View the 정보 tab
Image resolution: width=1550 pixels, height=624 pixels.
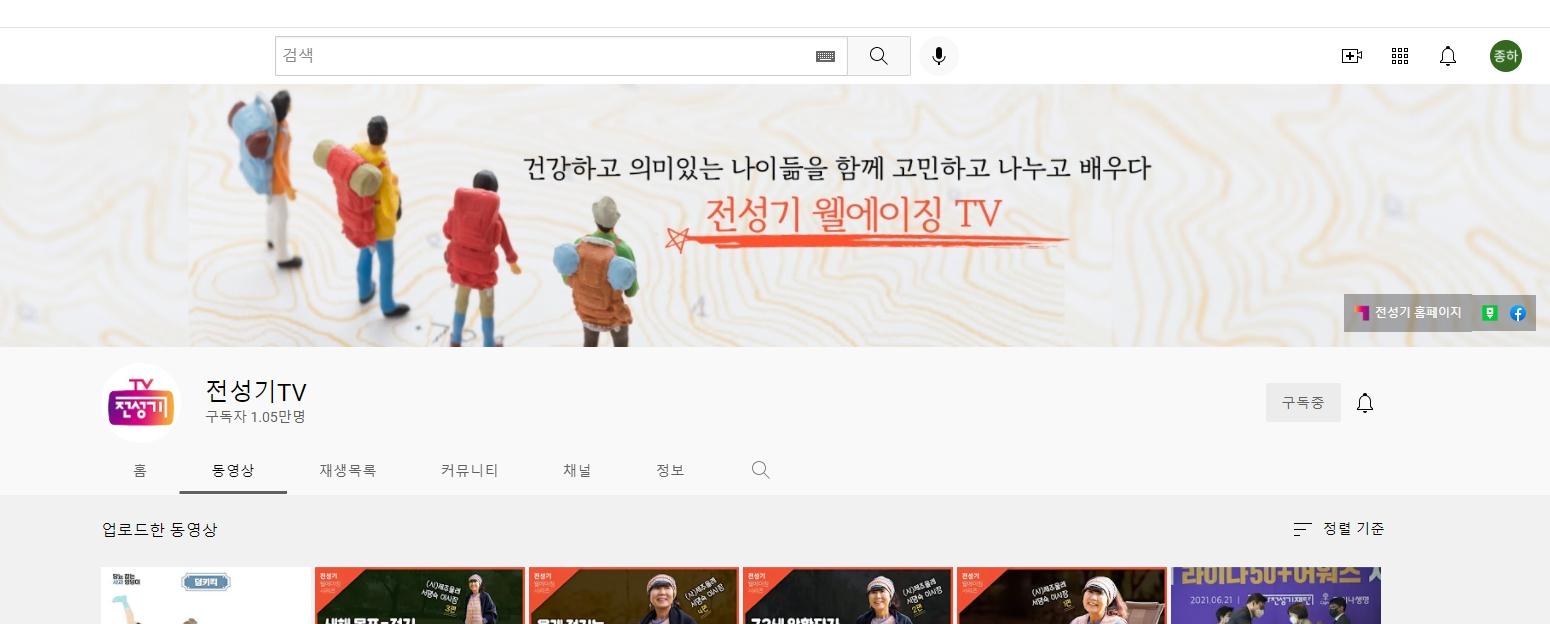point(670,470)
